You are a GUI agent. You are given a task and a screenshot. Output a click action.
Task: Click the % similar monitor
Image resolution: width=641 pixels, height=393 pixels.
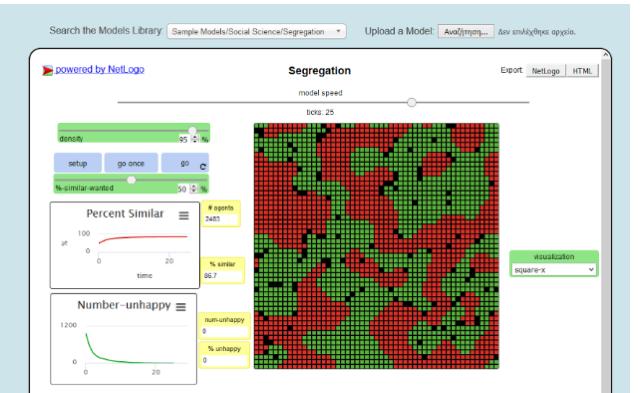[x=223, y=270]
